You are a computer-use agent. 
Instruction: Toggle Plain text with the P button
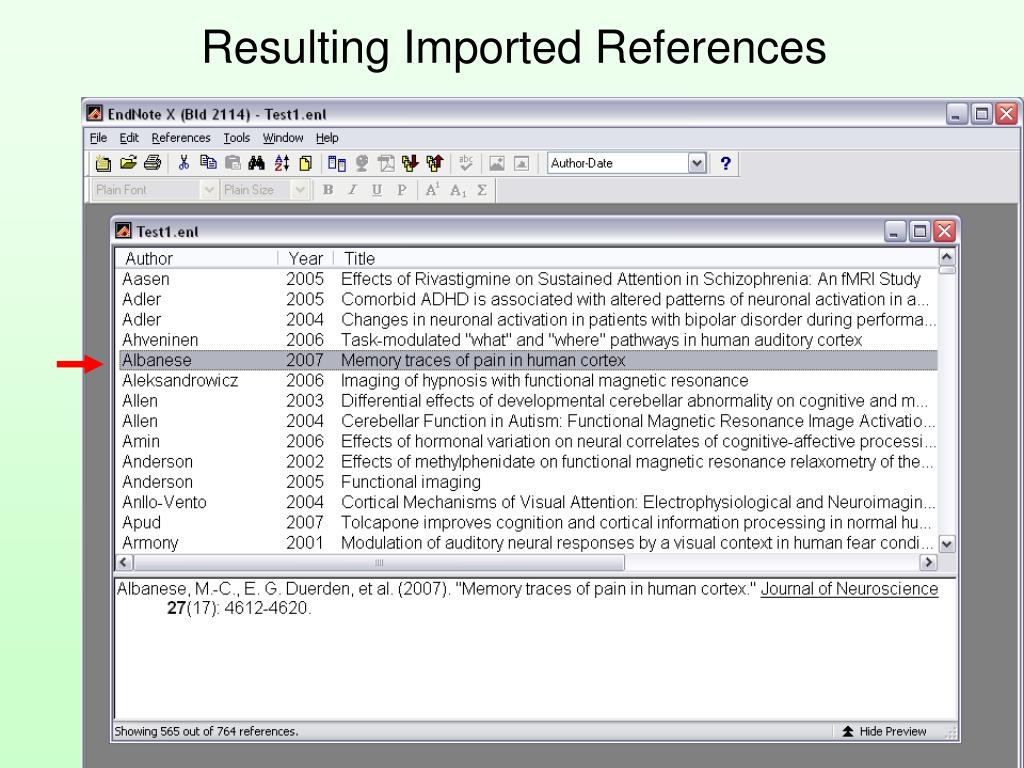402,190
